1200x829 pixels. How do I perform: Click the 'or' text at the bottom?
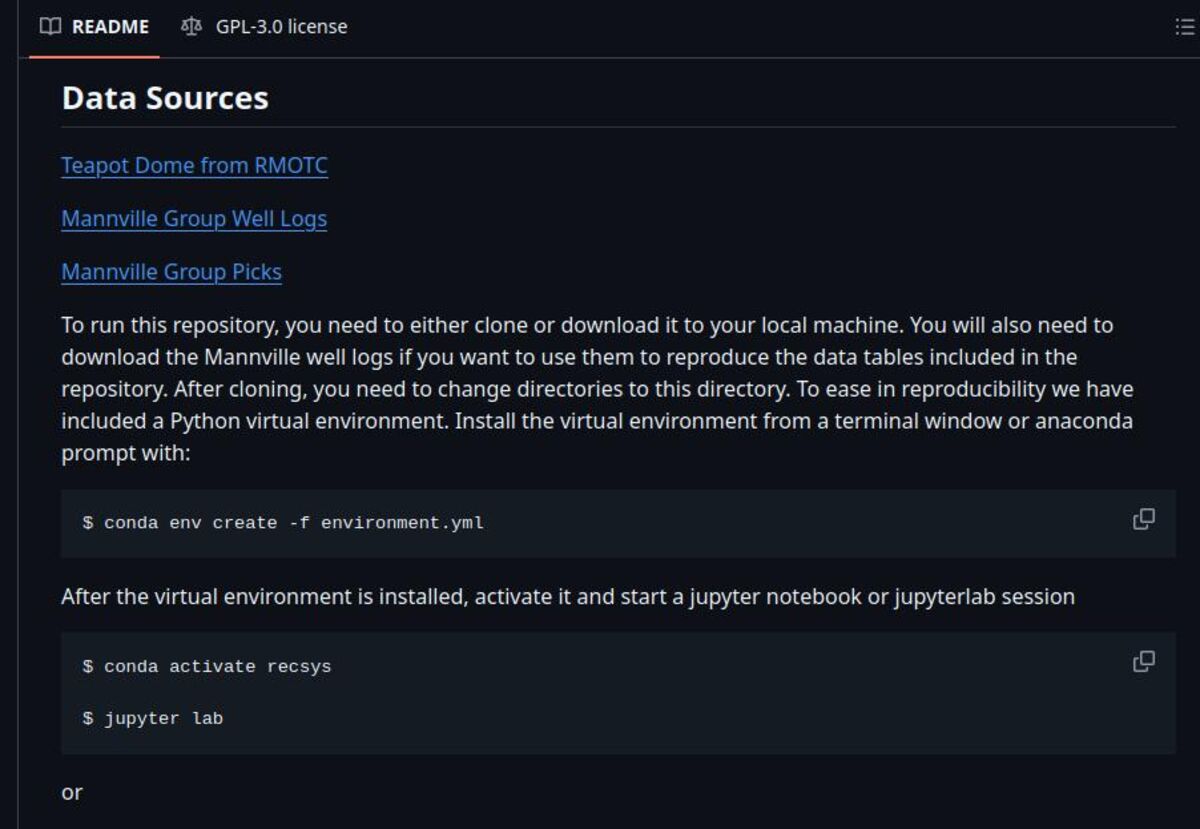72,792
